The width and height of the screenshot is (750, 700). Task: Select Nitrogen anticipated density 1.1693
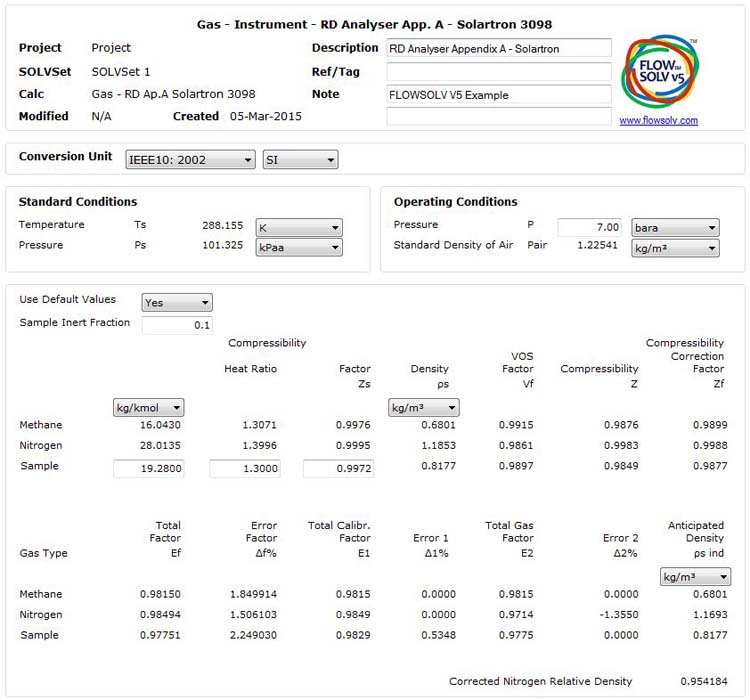(710, 615)
